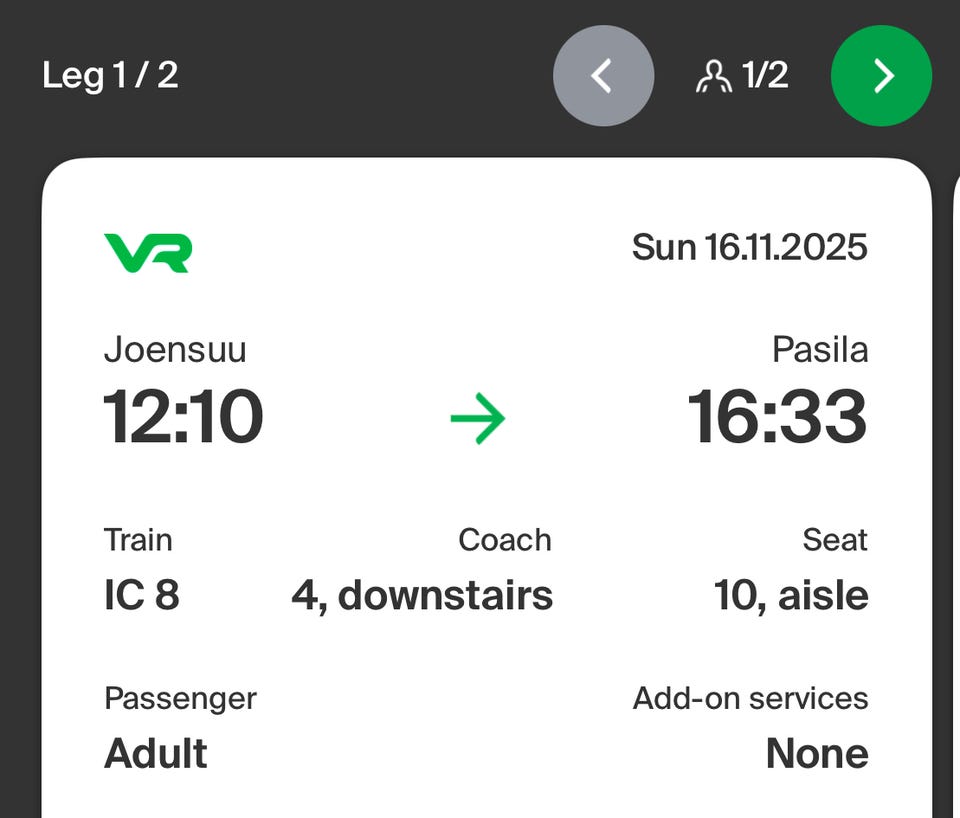Tap the 12:10 departure time
The height and width of the screenshot is (818, 960).
pos(183,417)
